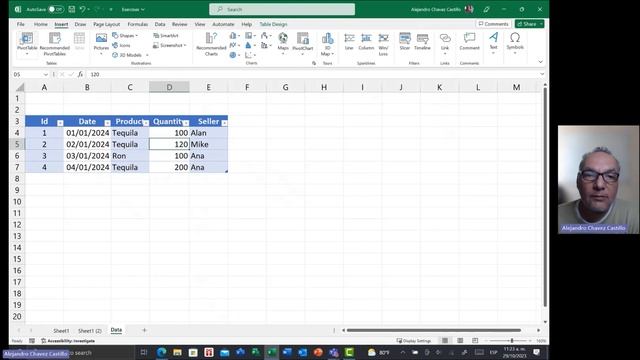Open Recommended PivotTables
This screenshot has width=640, height=360.
[55, 44]
